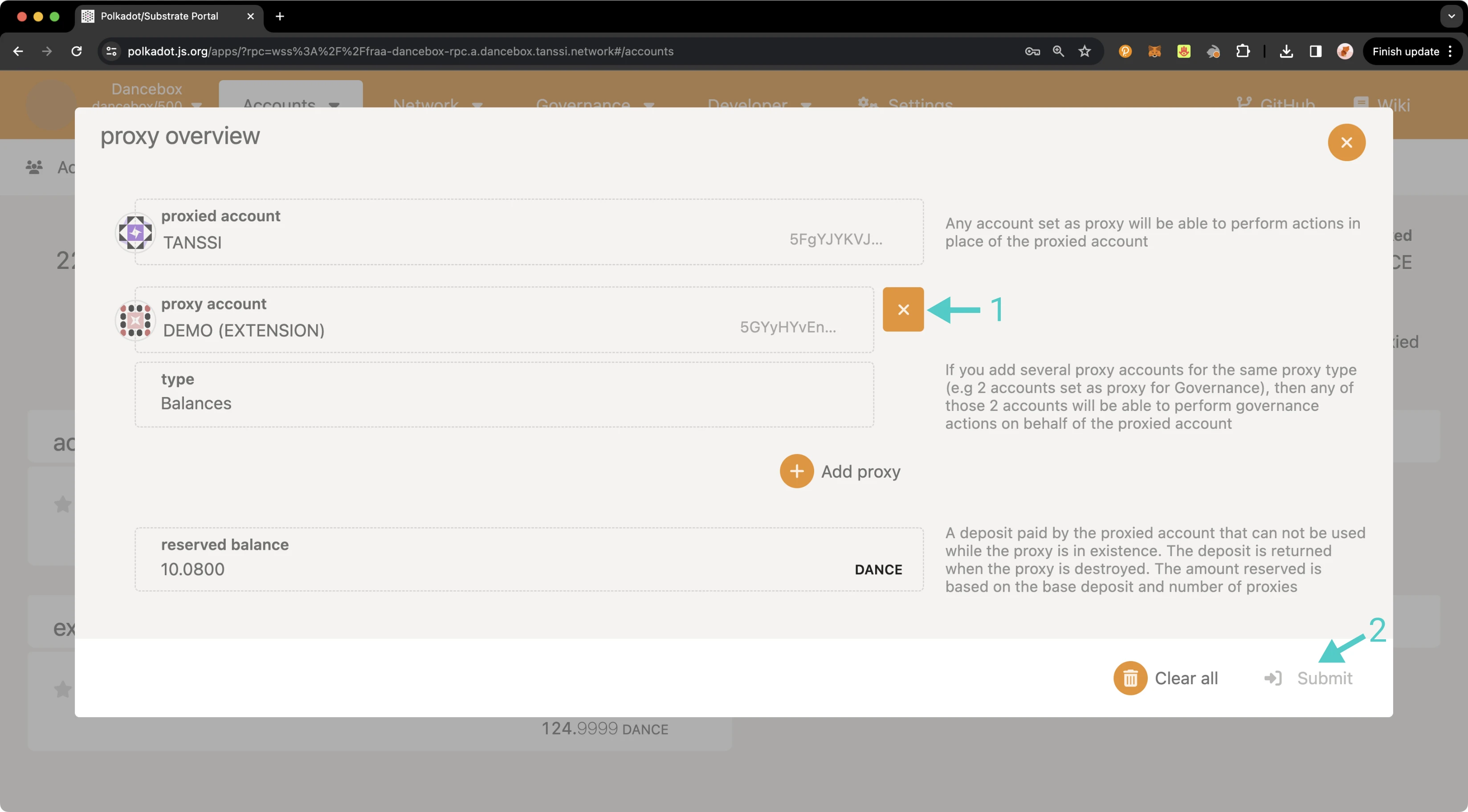Click the close X icon top right
This screenshot has height=812, width=1468.
point(1347,142)
